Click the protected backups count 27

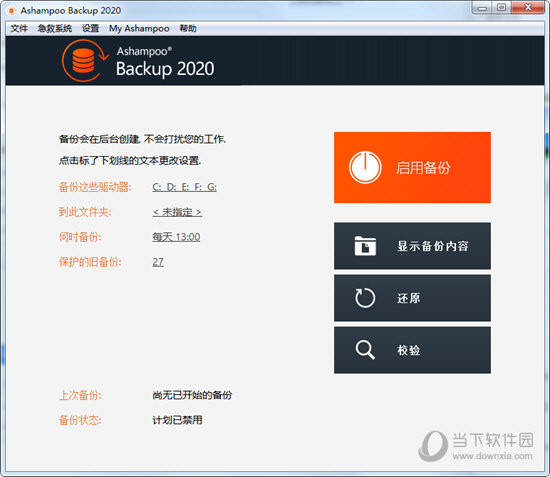[158, 262]
